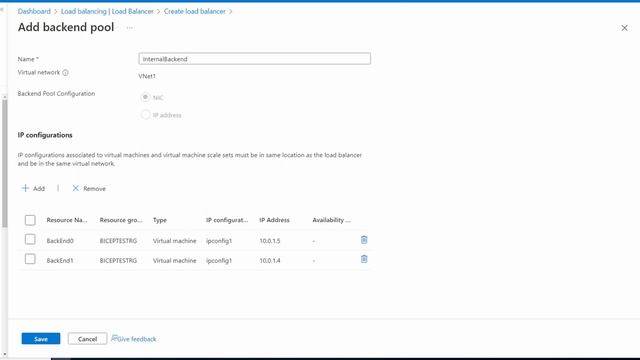Click BICEPTESTRG in the BackEnd0 row
The width and height of the screenshot is (640, 360).
click(118, 241)
